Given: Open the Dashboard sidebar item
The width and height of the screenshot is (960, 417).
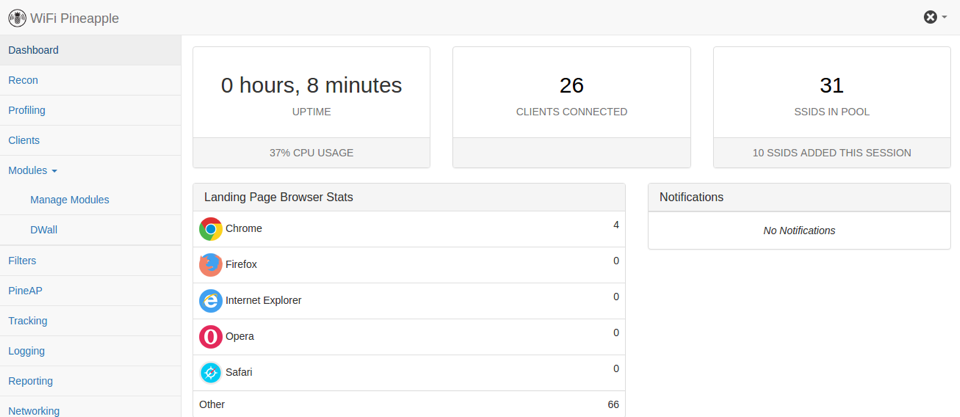Looking at the screenshot, I should tap(91, 50).
